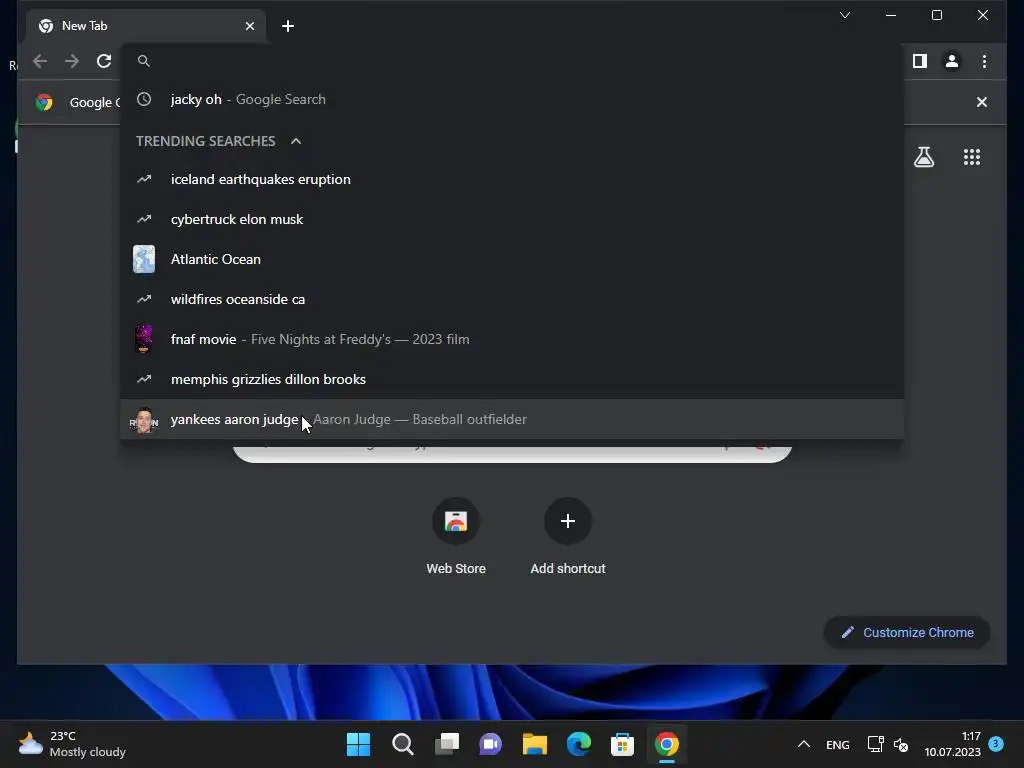The image size is (1024, 768).
Task: Click the omnibox magnifier icon
Action: click(x=144, y=61)
